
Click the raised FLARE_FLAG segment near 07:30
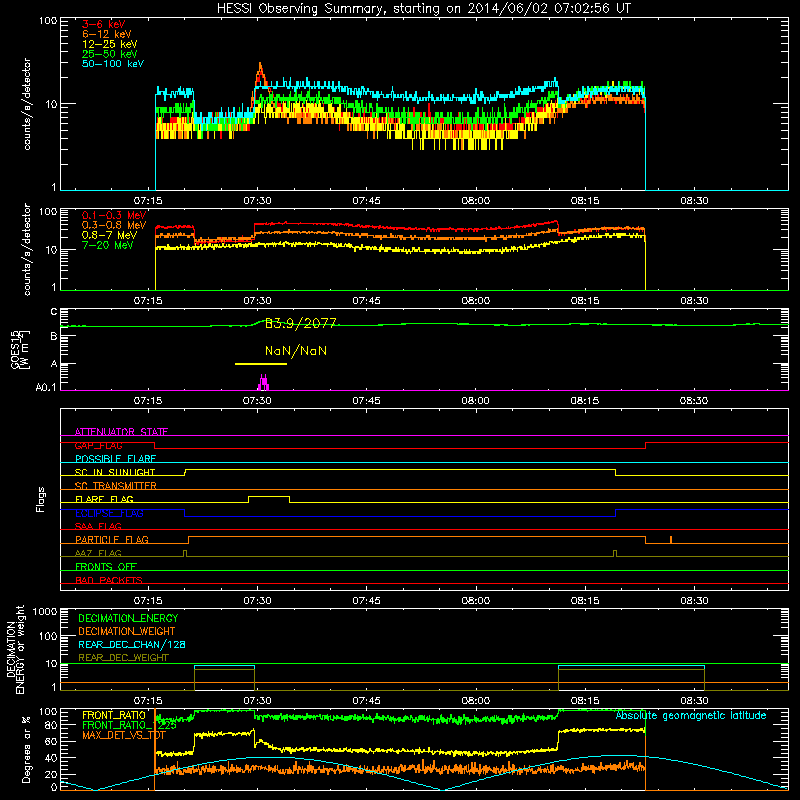click(269, 497)
